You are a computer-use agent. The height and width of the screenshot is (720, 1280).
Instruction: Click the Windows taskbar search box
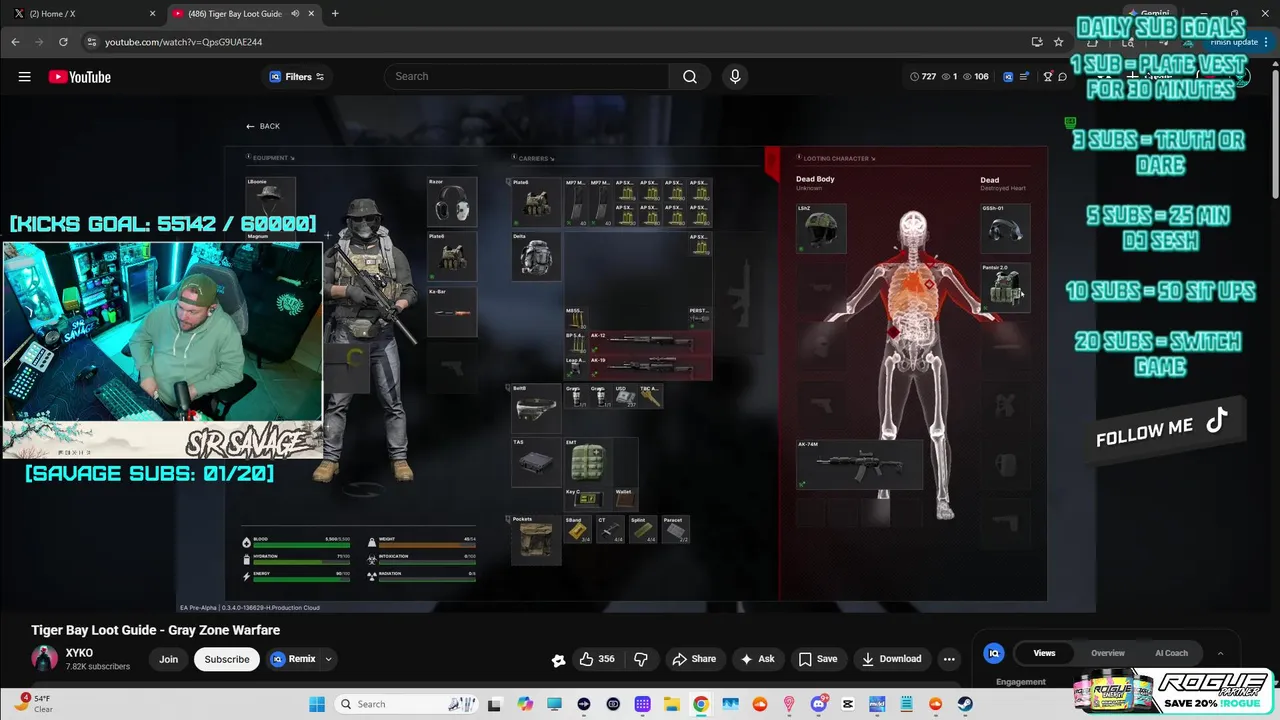[x=407, y=704]
